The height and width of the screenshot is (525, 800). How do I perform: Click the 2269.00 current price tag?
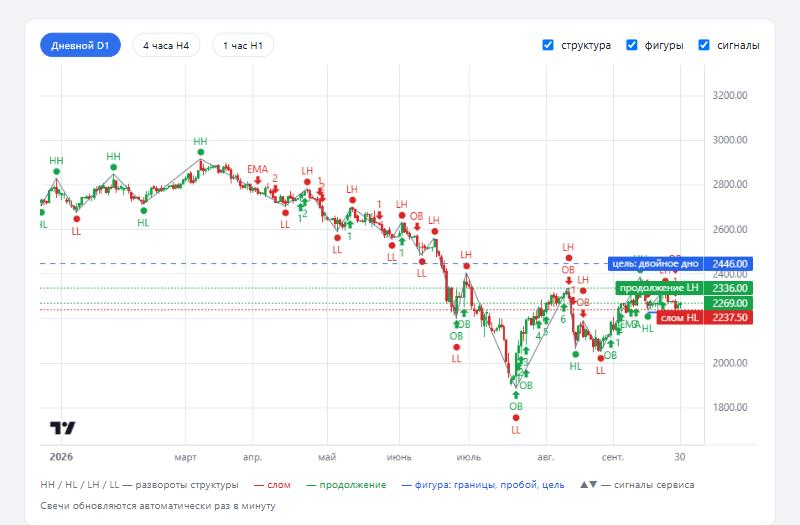[x=729, y=303]
